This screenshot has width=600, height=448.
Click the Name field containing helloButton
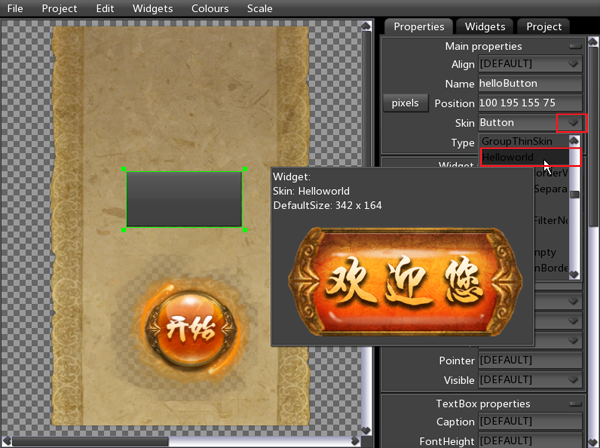tap(530, 84)
